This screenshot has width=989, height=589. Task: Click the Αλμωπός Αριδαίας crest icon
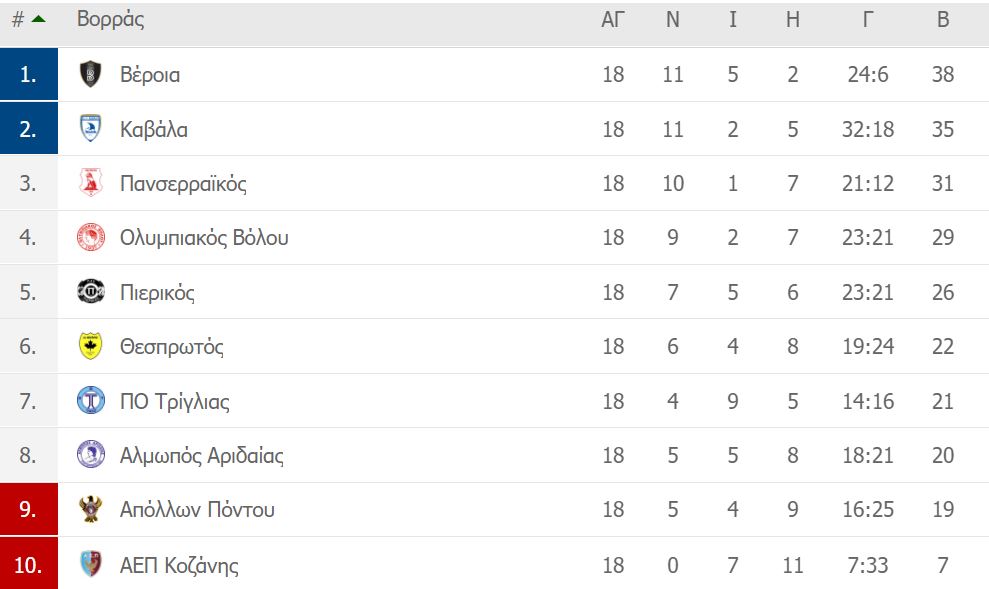[x=90, y=455]
